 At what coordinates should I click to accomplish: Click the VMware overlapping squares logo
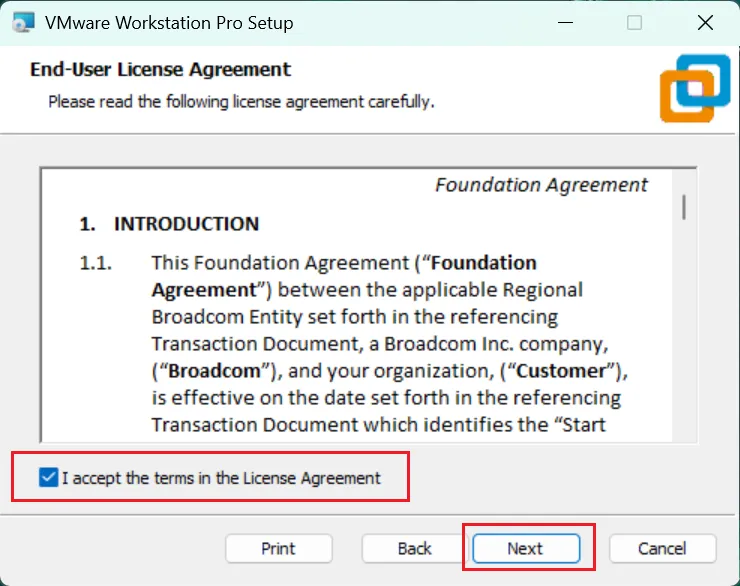[x=695, y=88]
